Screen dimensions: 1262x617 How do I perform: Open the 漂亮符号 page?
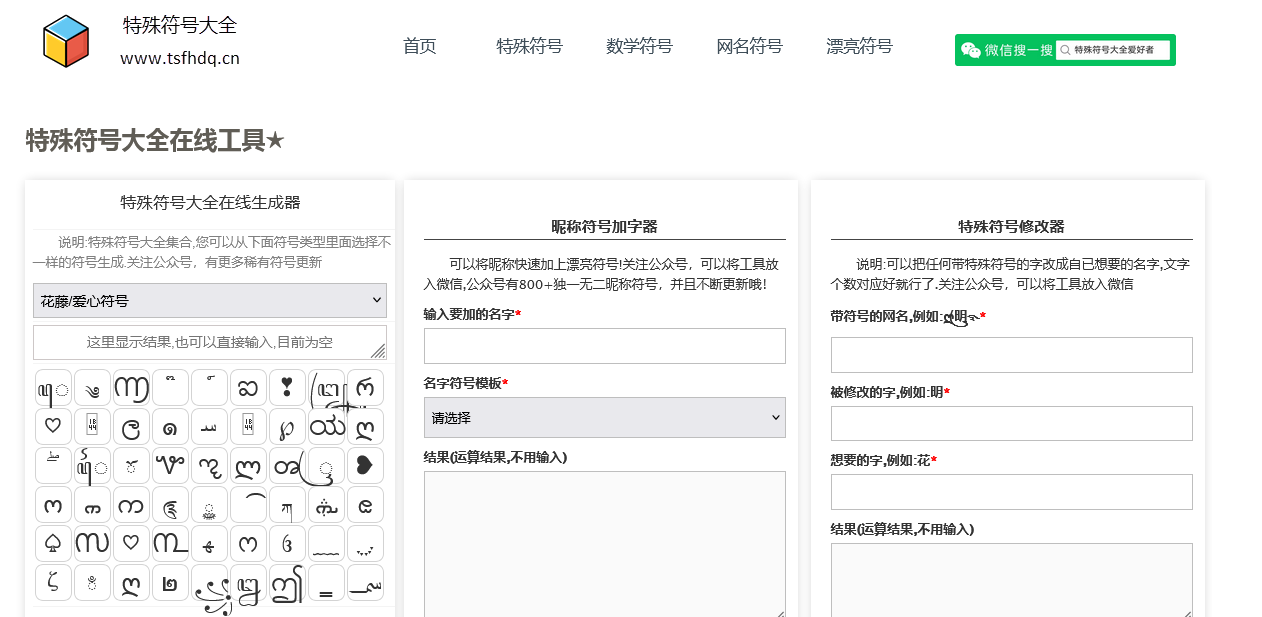click(x=859, y=46)
